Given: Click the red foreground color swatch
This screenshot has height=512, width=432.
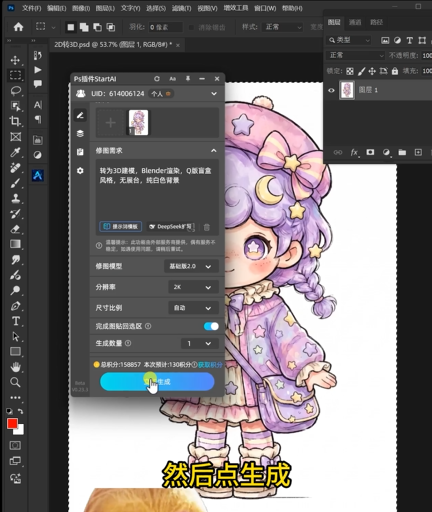Looking at the screenshot, I should (12, 424).
